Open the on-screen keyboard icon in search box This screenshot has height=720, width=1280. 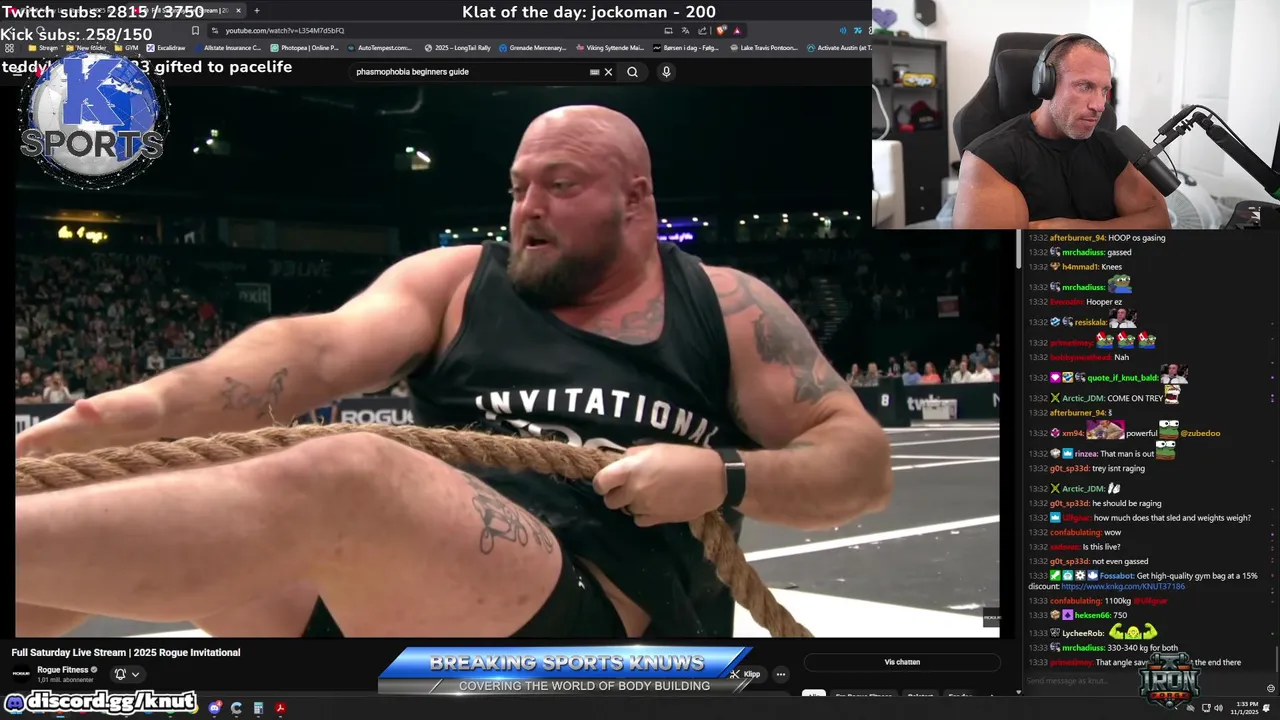click(595, 72)
